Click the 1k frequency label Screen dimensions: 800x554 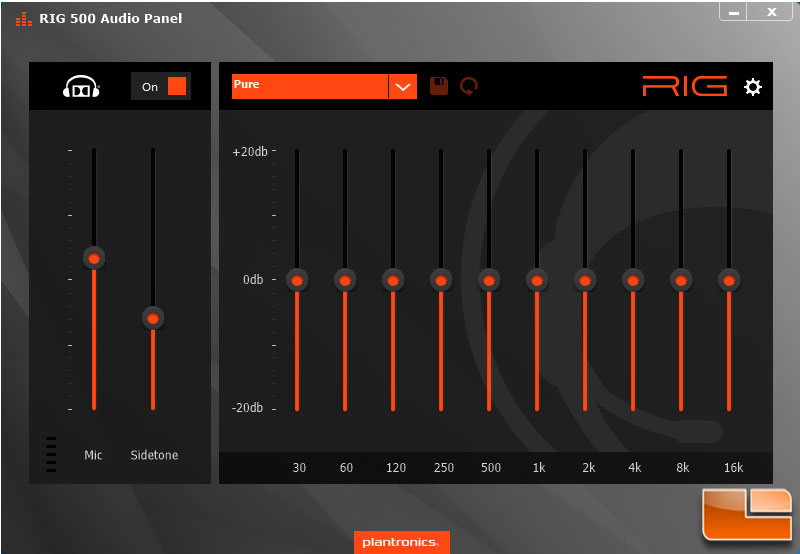(x=539, y=468)
